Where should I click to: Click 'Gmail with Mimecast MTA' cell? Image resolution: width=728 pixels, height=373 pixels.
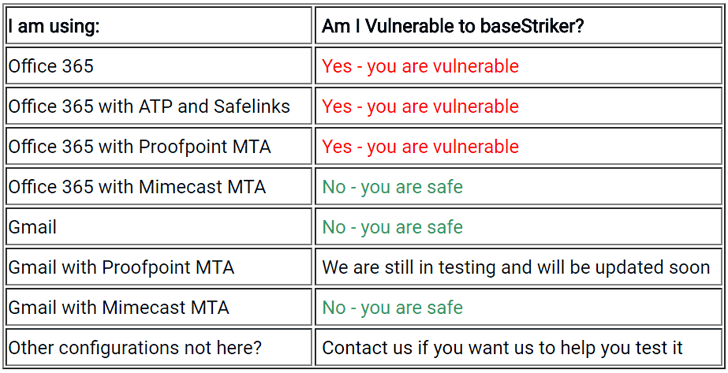(x=158, y=307)
